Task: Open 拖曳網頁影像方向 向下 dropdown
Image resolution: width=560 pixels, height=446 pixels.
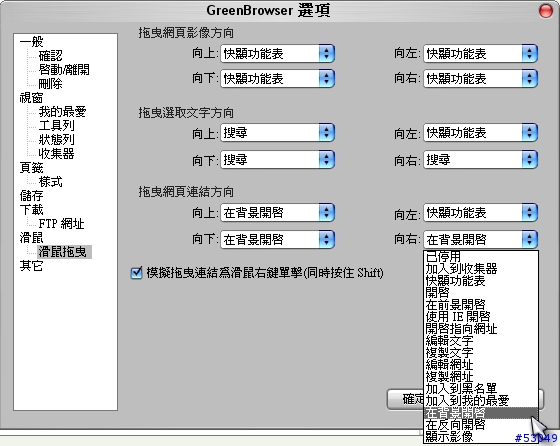Action: pos(277,79)
